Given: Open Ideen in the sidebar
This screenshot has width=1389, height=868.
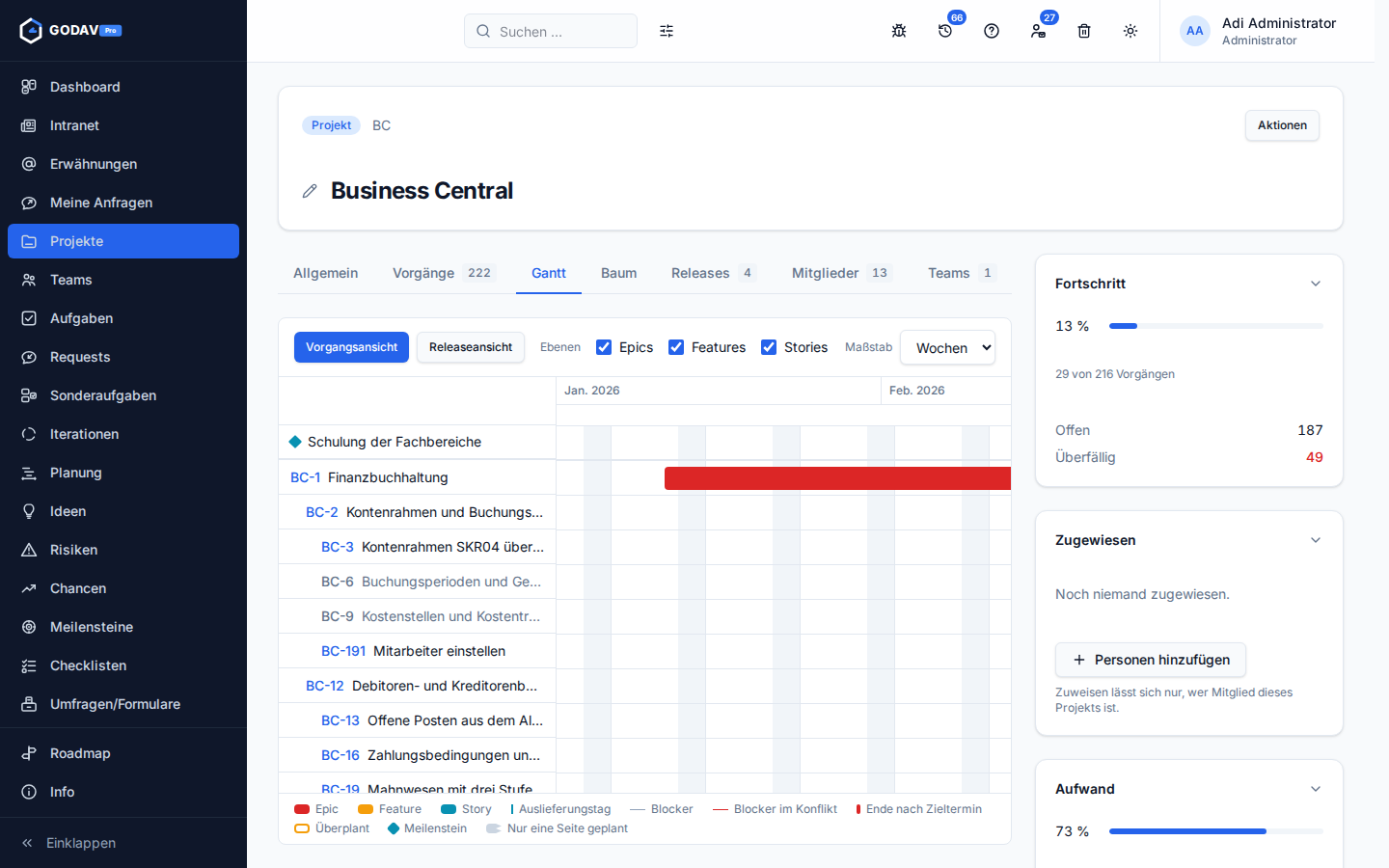Looking at the screenshot, I should point(123,511).
